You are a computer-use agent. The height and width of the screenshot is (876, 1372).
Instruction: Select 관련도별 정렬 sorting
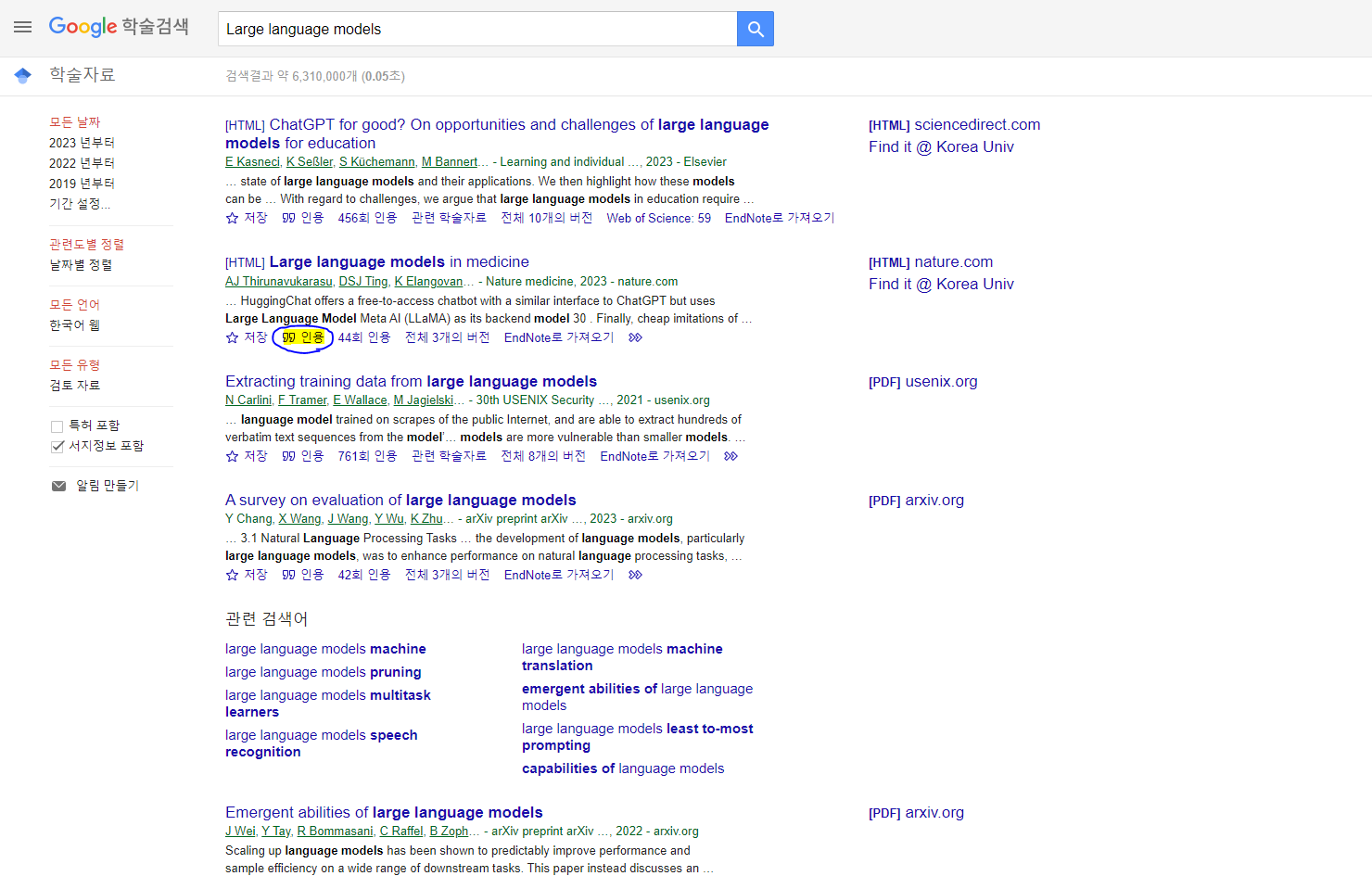(x=86, y=245)
